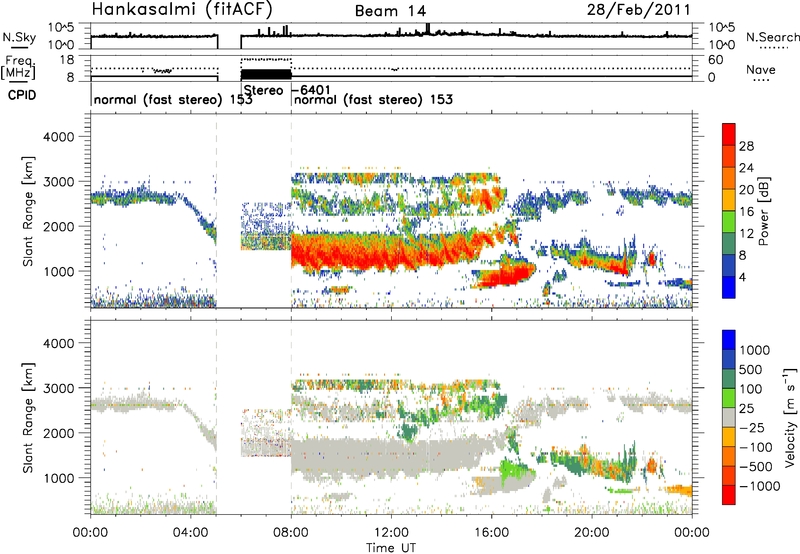Click the 'Stereo -6401' CPID text

pos(287,90)
